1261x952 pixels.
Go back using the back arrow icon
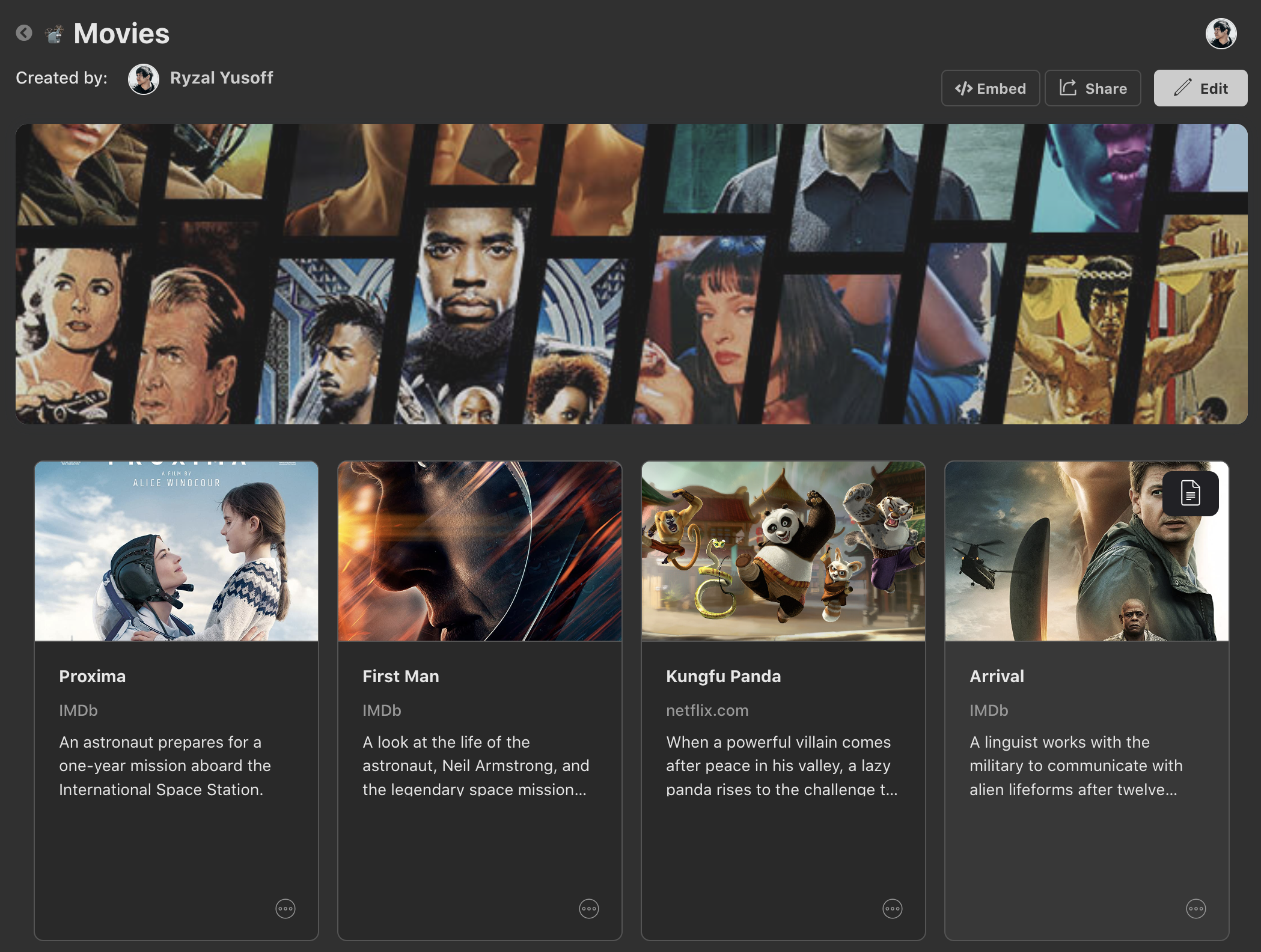pos(24,33)
